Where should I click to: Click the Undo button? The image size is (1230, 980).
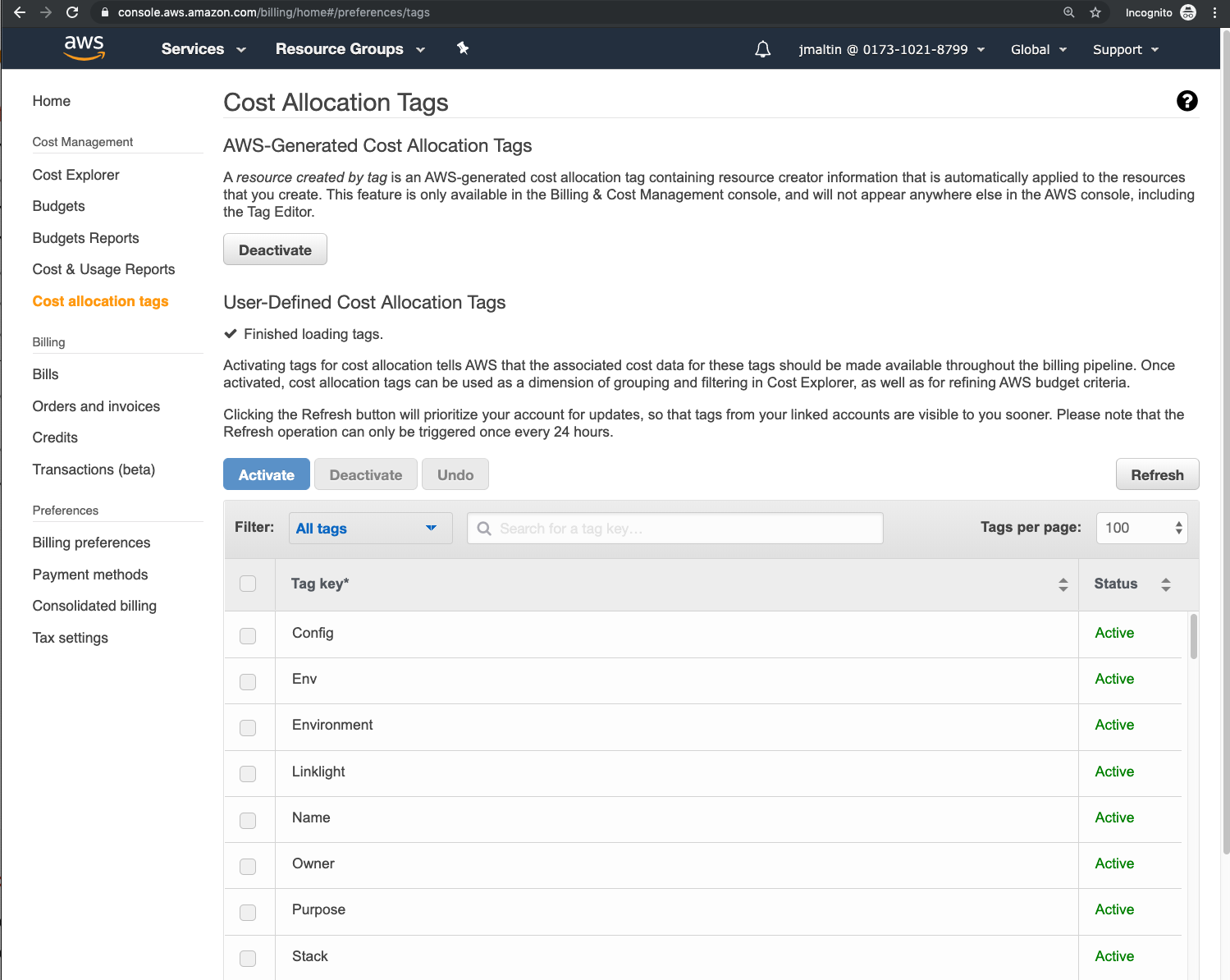(x=455, y=474)
